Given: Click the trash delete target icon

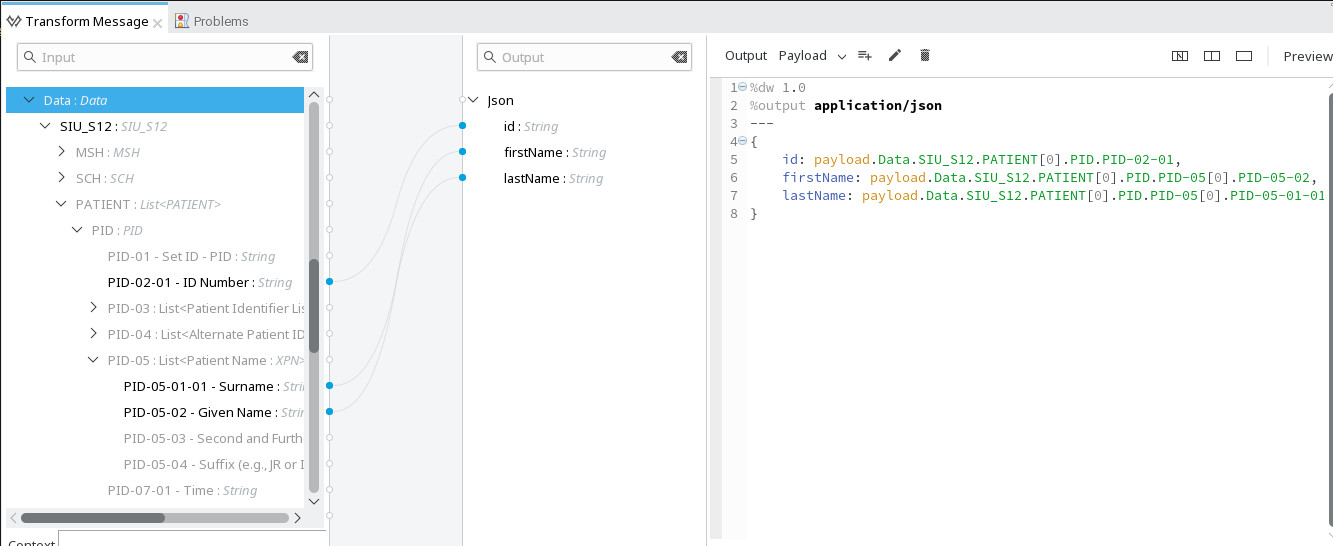Looking at the screenshot, I should pyautogui.click(x=925, y=56).
